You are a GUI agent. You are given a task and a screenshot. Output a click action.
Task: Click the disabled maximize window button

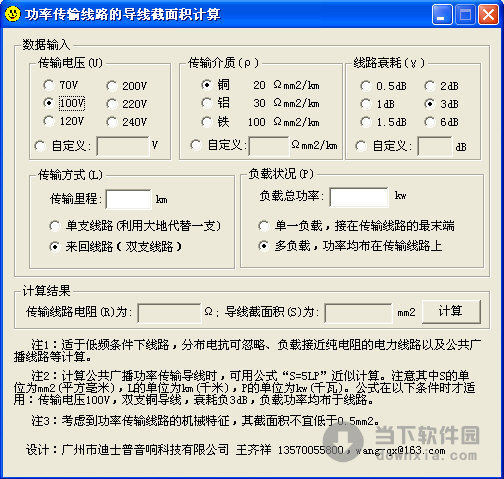coord(465,15)
